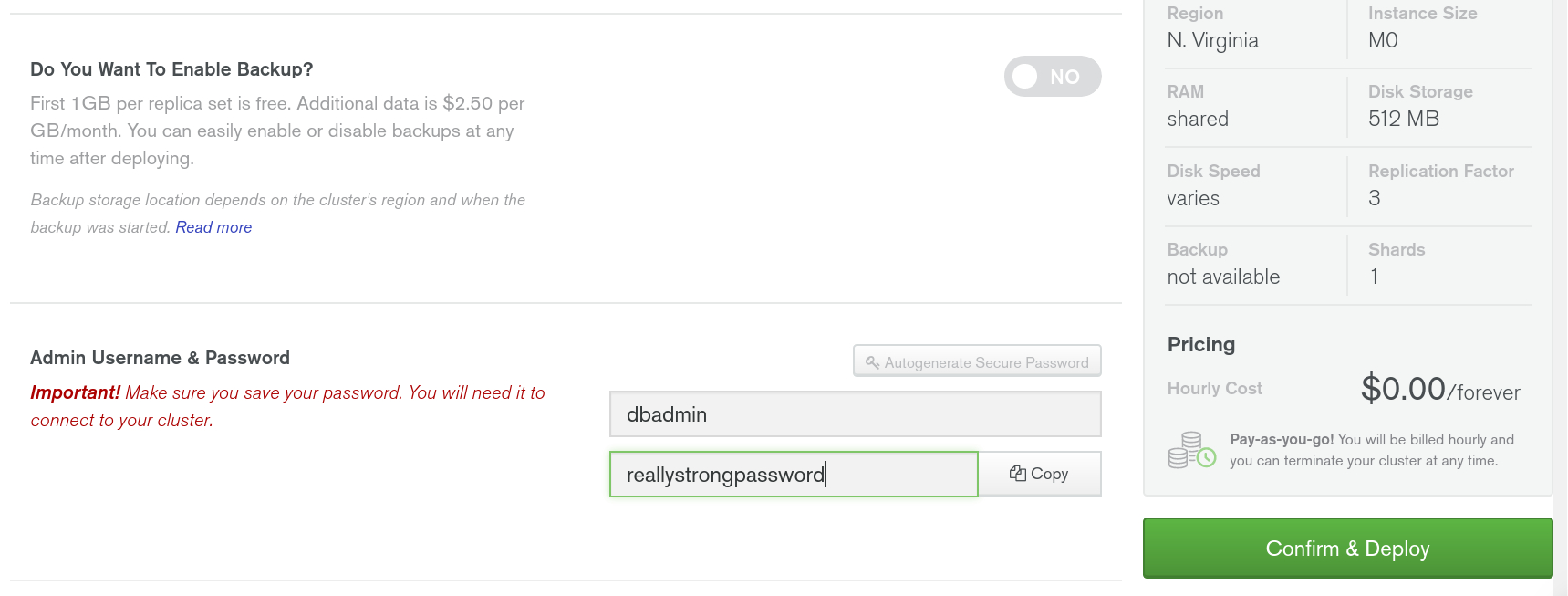Click the 512 MB disk storage value
The height and width of the screenshot is (596, 1568).
point(1403,119)
